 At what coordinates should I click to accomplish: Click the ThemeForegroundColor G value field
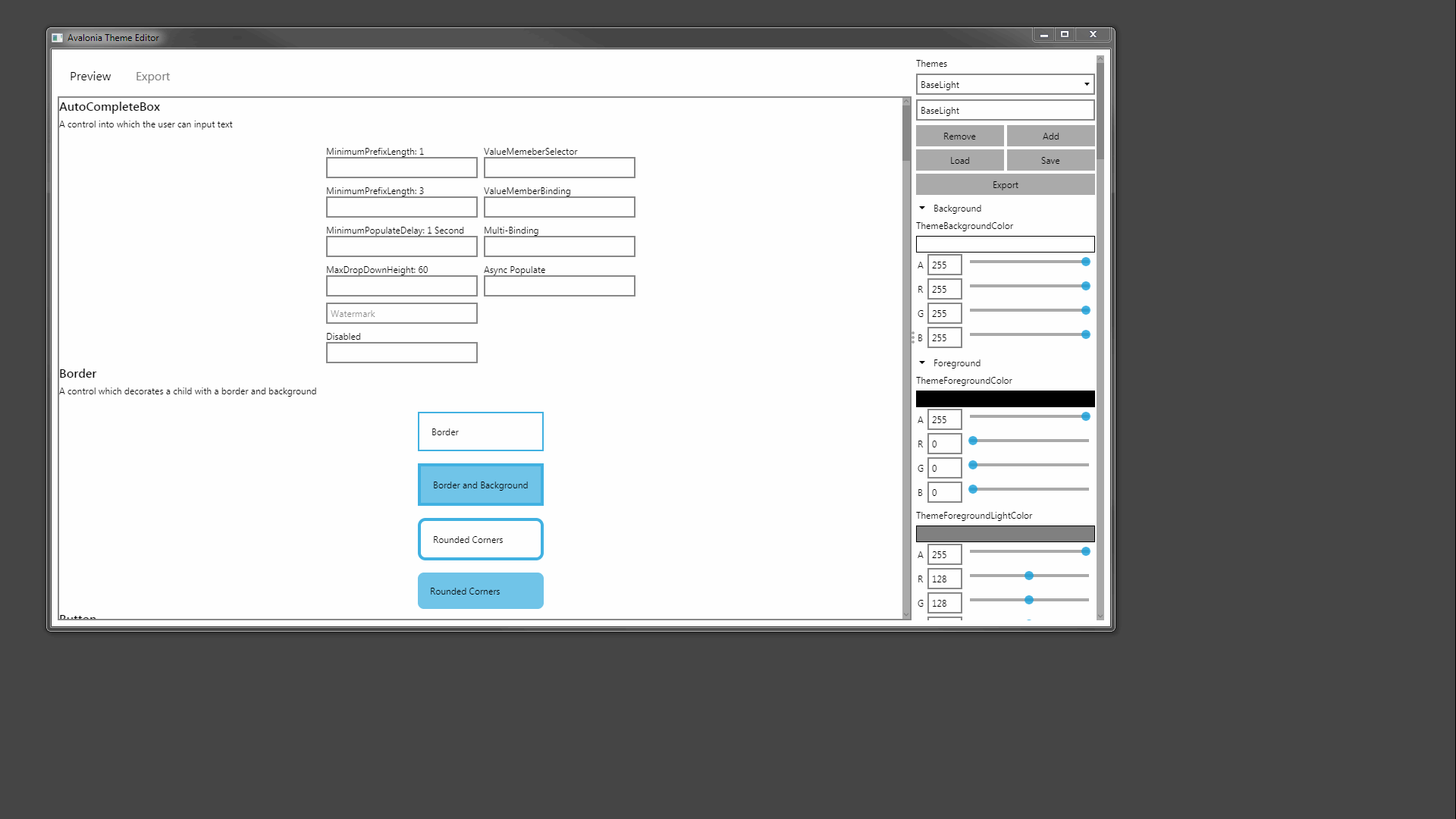coord(945,469)
